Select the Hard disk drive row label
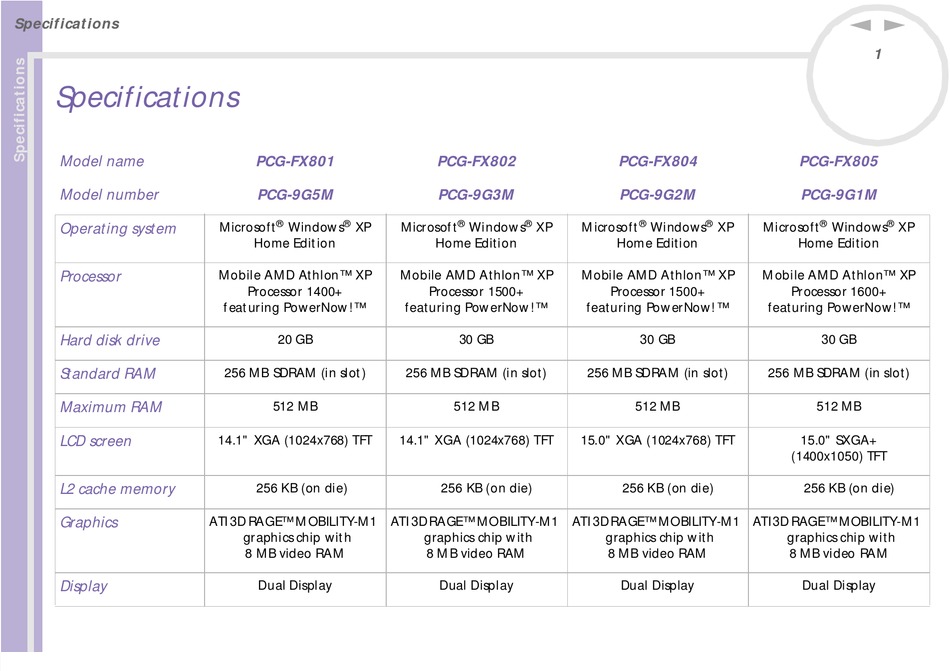950x671 pixels. [110, 340]
